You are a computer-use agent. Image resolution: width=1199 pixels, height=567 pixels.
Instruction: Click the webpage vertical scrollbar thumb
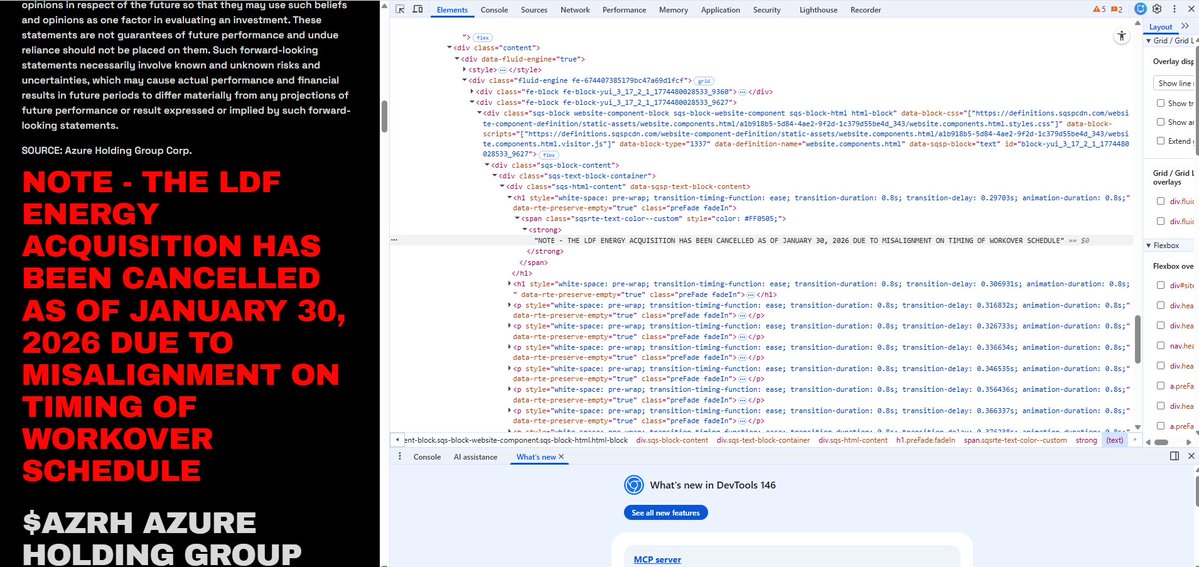[385, 117]
